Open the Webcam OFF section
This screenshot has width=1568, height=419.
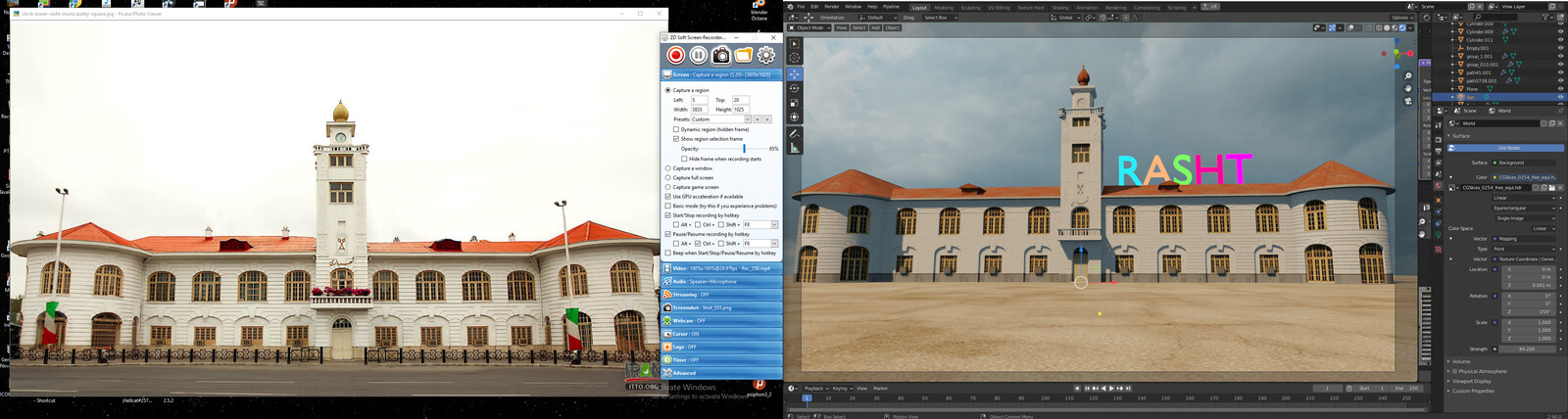722,321
